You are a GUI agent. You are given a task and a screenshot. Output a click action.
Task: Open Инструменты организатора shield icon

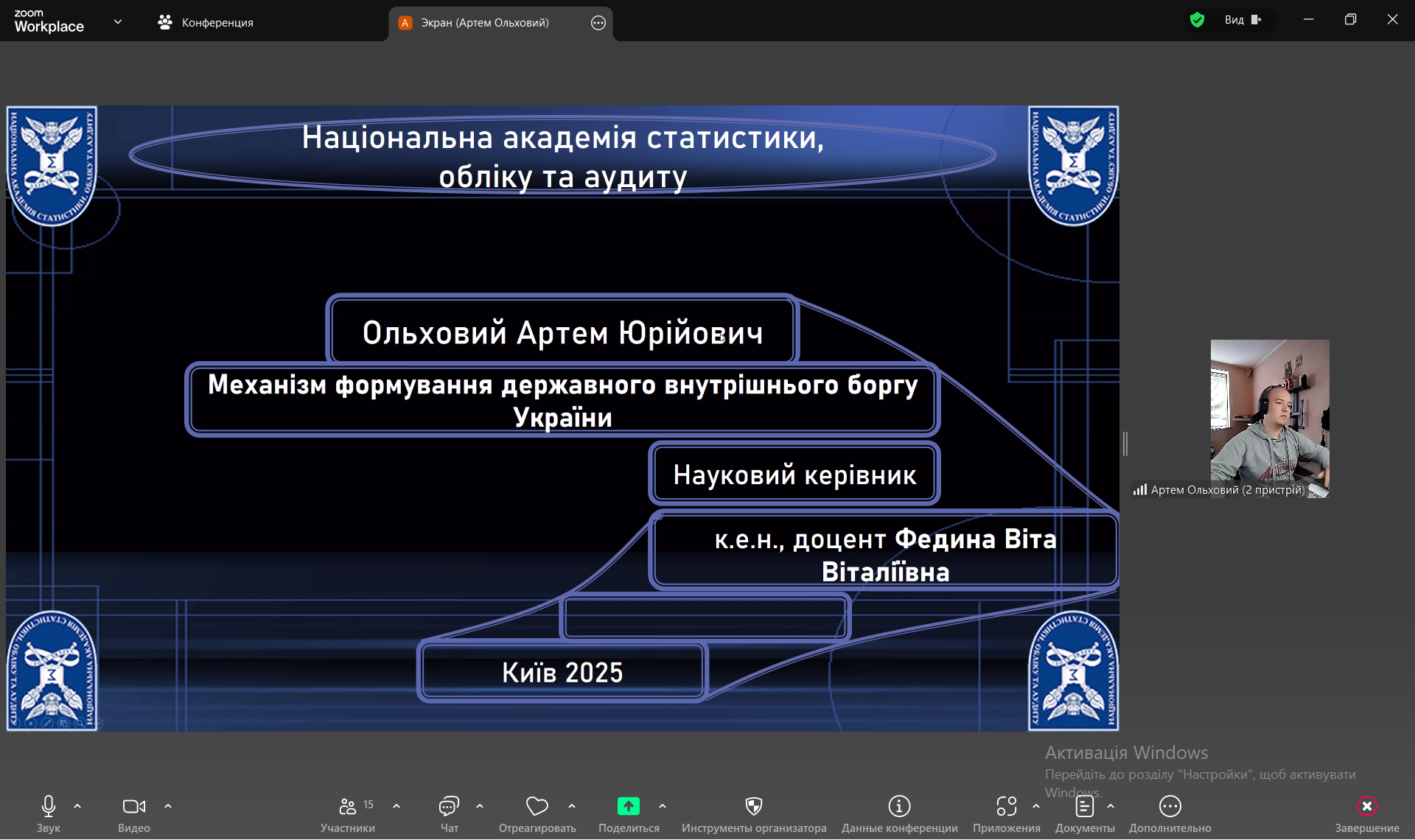click(753, 807)
